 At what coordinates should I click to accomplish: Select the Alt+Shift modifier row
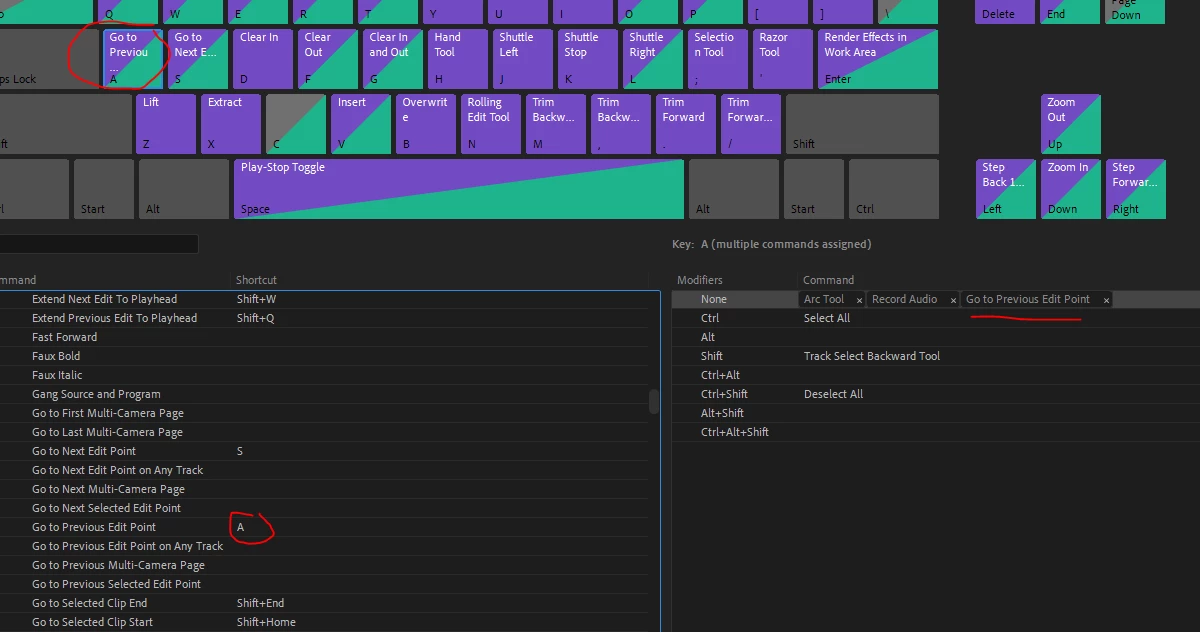(x=935, y=413)
